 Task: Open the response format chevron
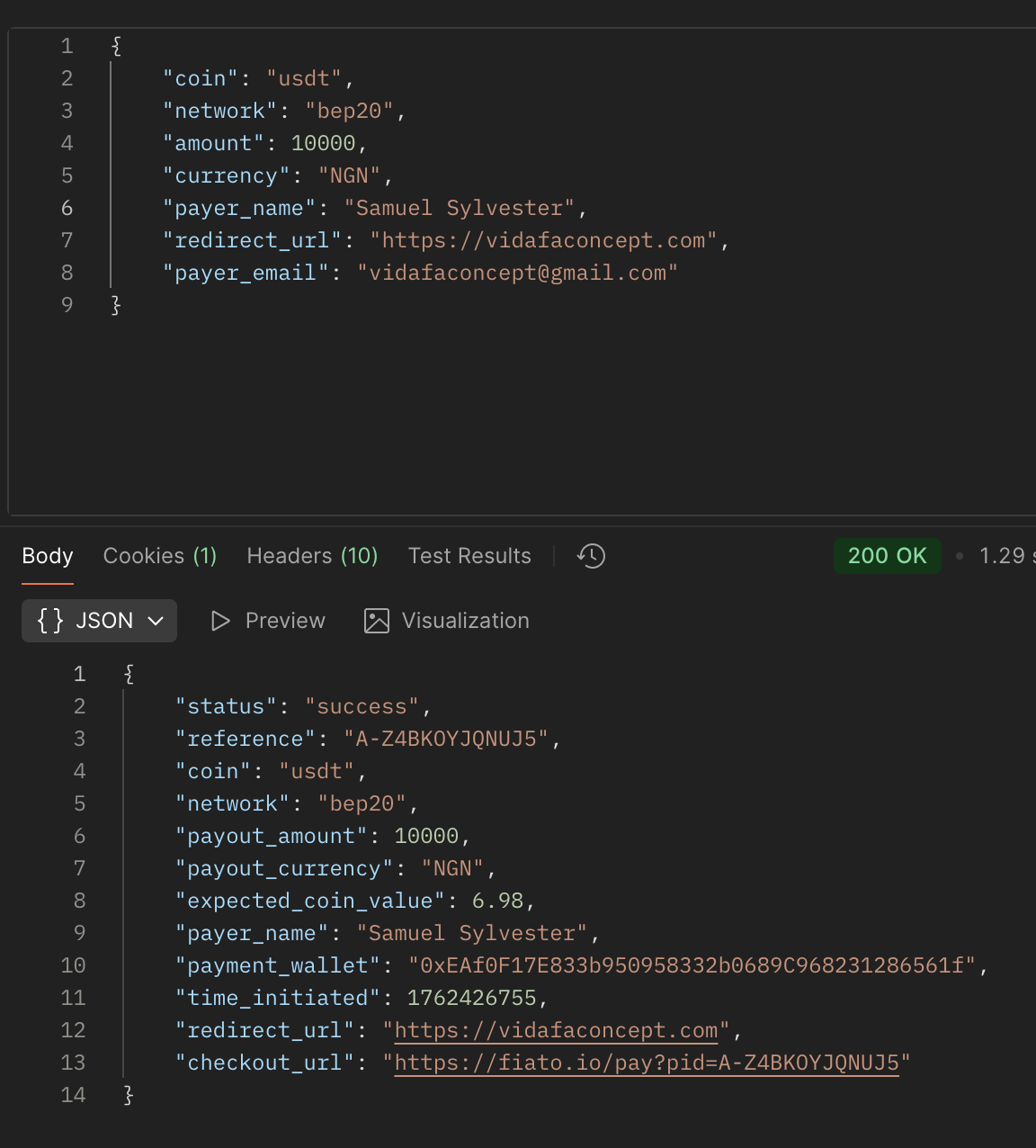tap(155, 621)
